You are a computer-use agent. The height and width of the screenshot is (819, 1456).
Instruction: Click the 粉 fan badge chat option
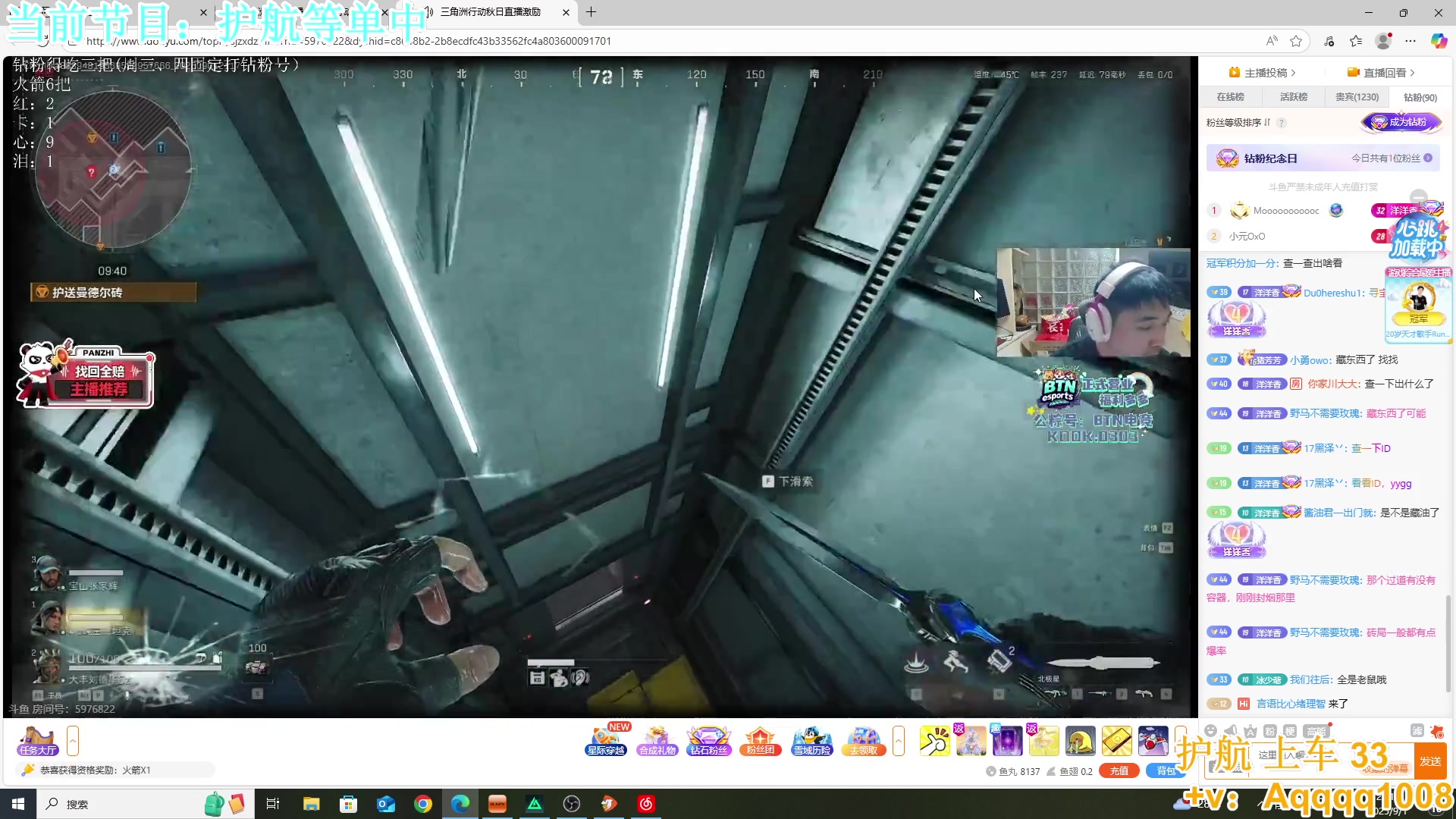pyautogui.click(x=1270, y=731)
